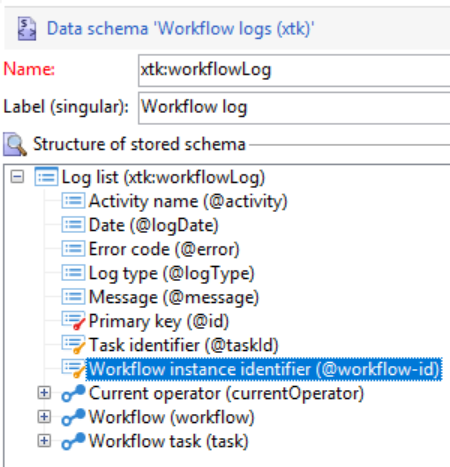Click the Activity name attribute icon
The height and width of the screenshot is (467, 450).
coord(73,201)
